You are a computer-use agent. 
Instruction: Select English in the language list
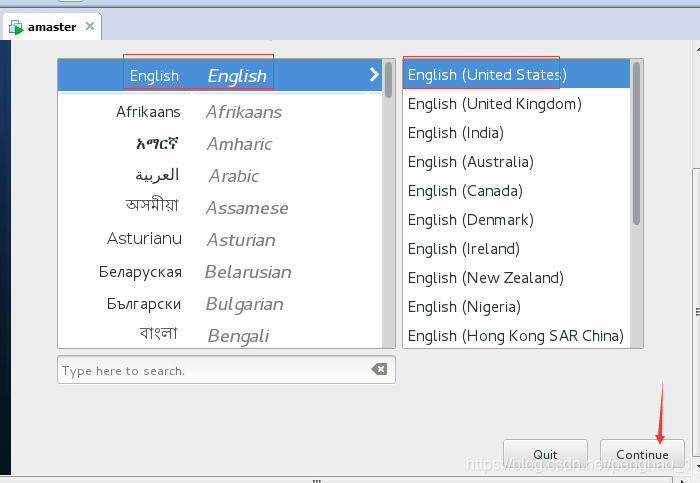pos(220,75)
